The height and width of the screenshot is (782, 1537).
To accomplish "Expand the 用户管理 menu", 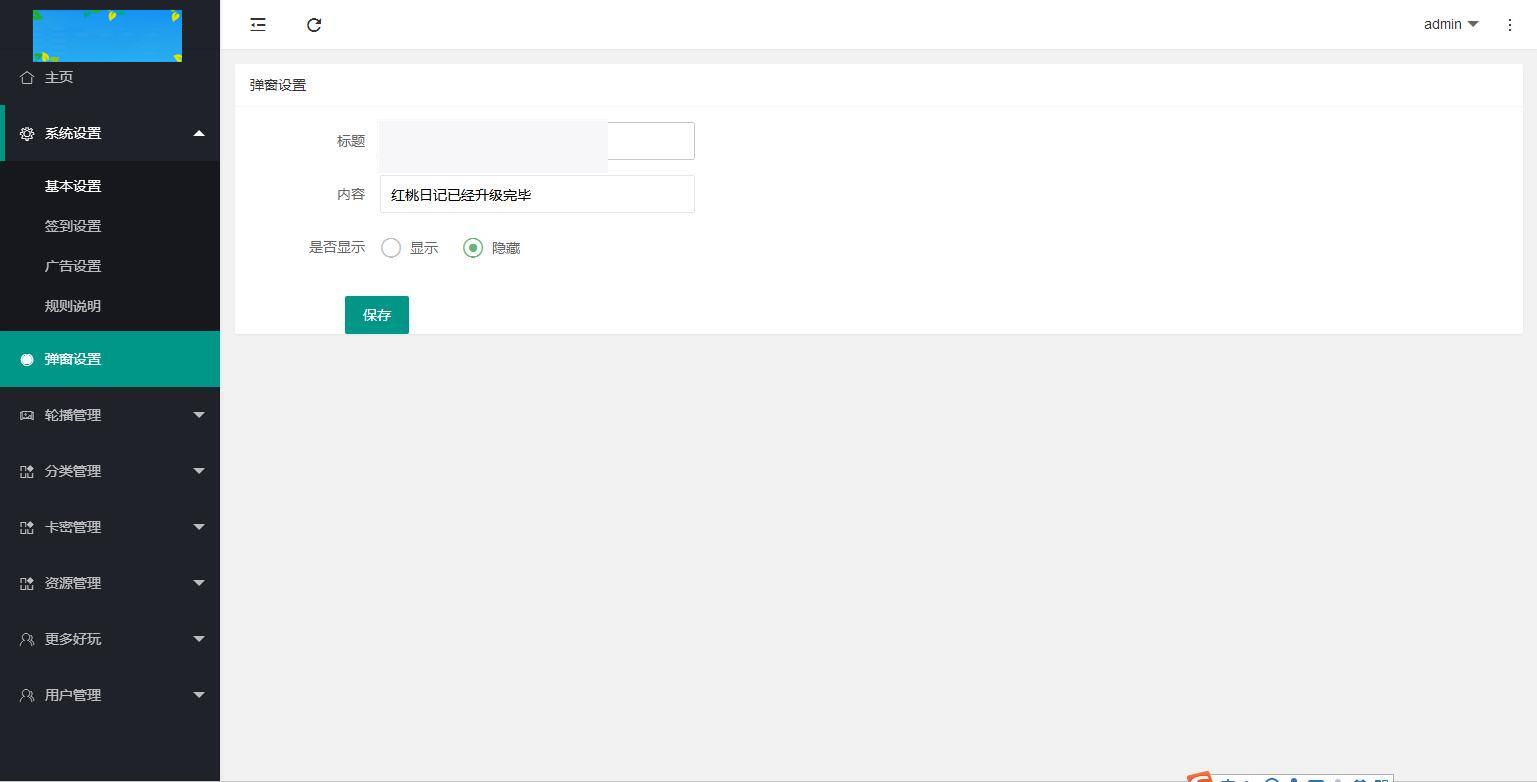I will (110, 695).
